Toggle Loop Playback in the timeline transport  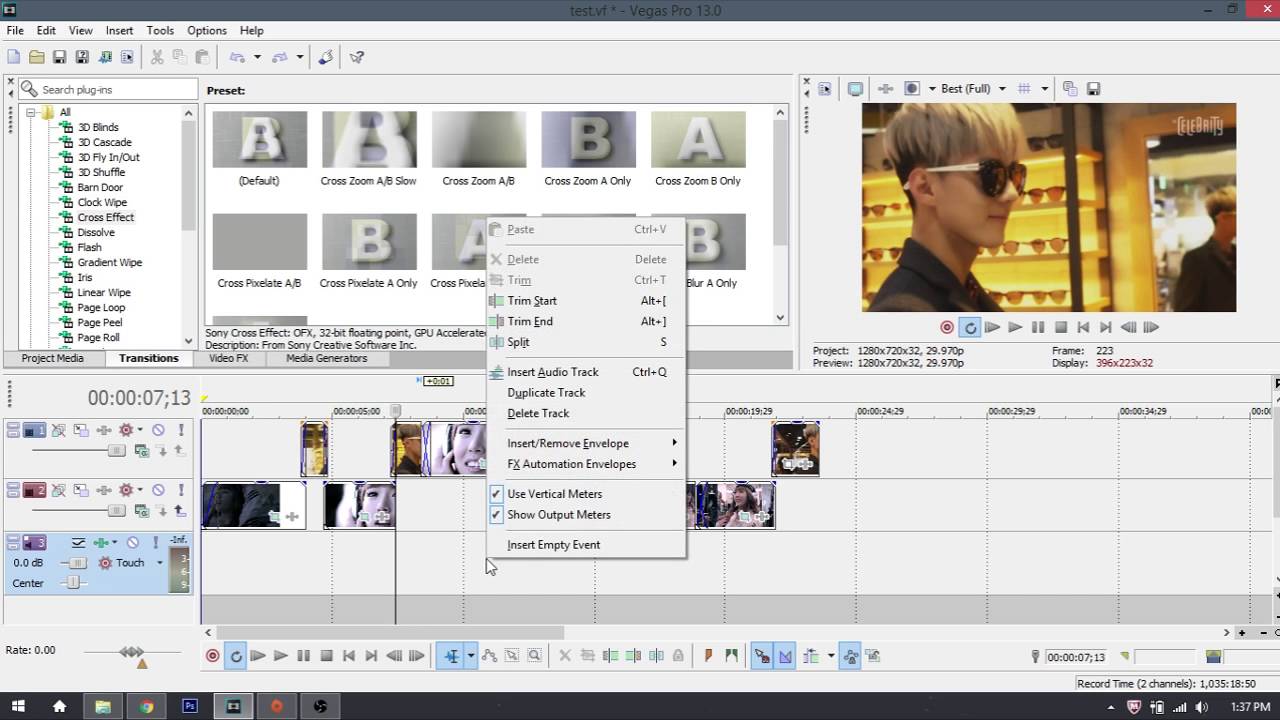[236, 656]
